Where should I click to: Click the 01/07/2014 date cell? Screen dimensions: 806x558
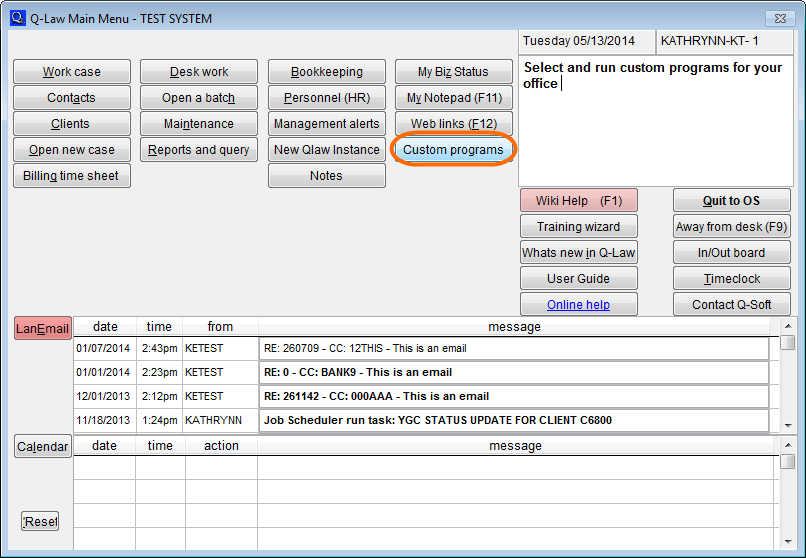pyautogui.click(x=105, y=348)
